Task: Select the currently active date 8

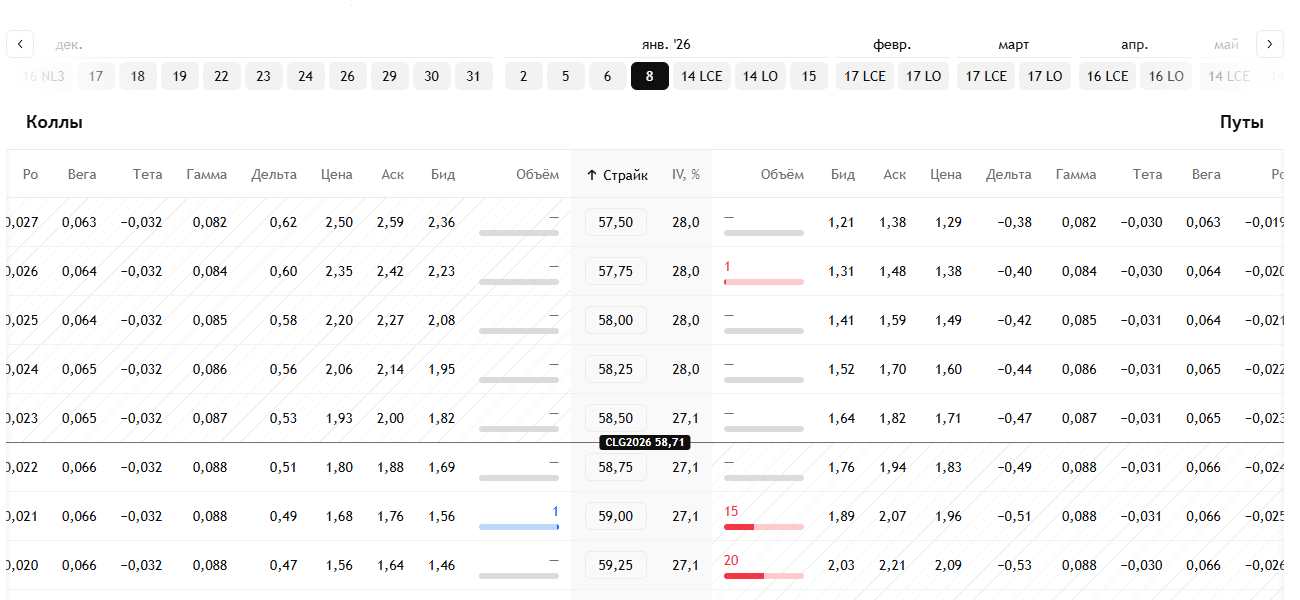Action: pyautogui.click(x=649, y=76)
